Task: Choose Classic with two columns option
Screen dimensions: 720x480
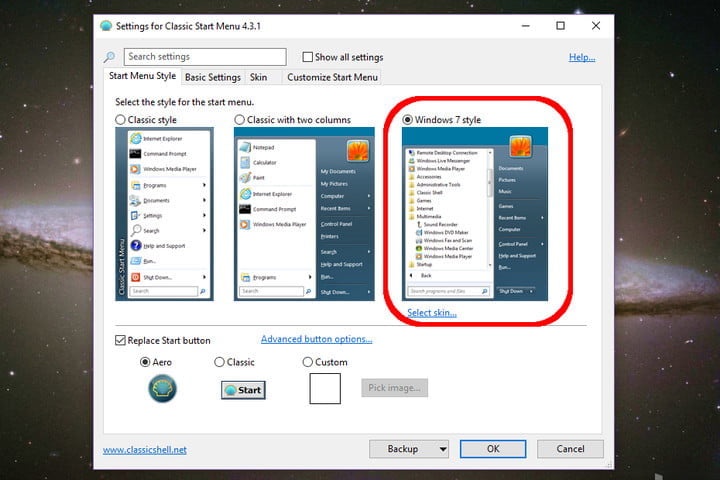Action: click(x=239, y=120)
